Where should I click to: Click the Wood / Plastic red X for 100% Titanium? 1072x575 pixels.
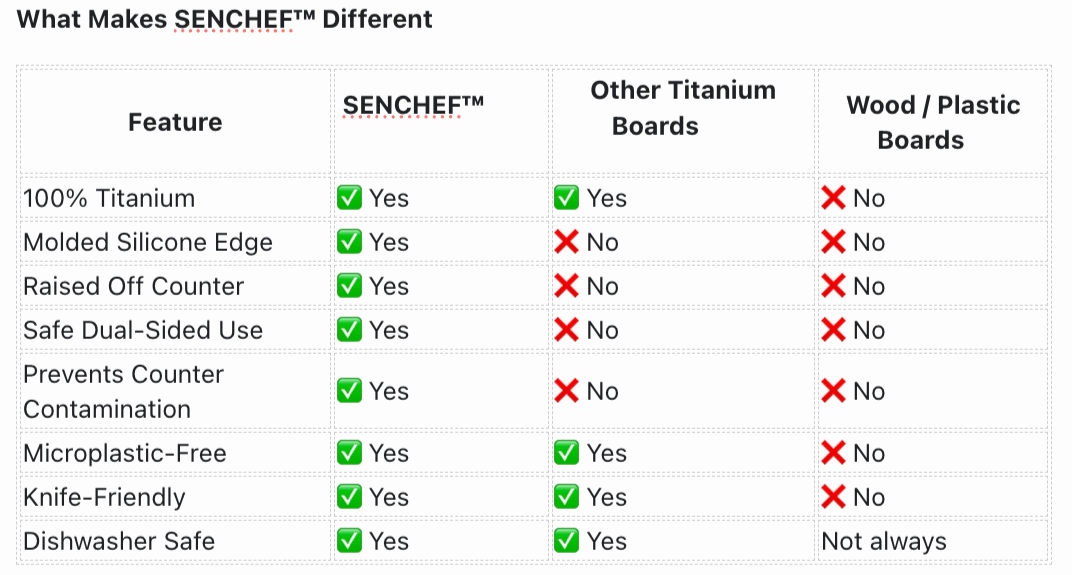click(x=833, y=198)
